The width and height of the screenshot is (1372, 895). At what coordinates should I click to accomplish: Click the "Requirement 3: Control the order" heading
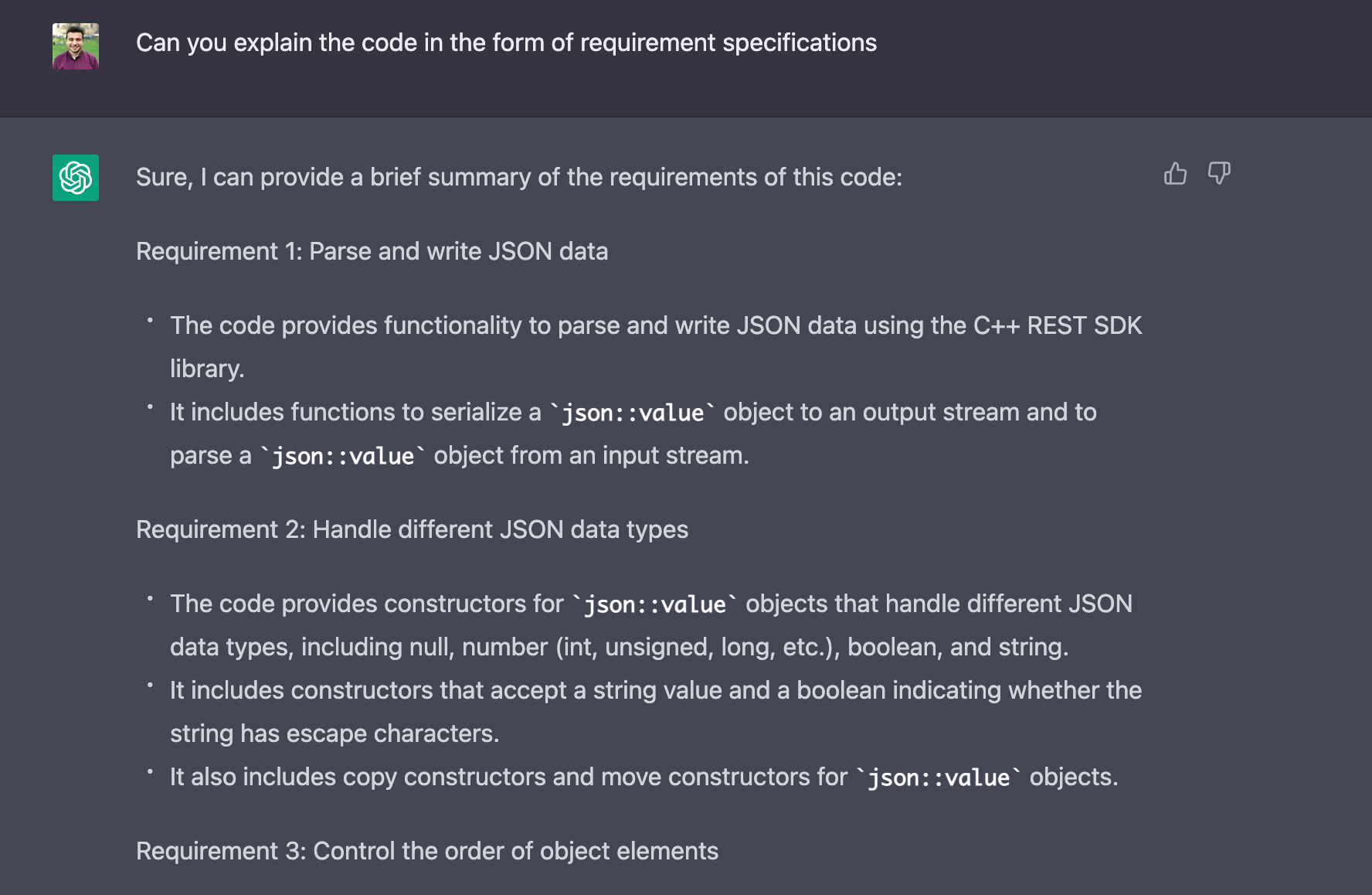426,851
